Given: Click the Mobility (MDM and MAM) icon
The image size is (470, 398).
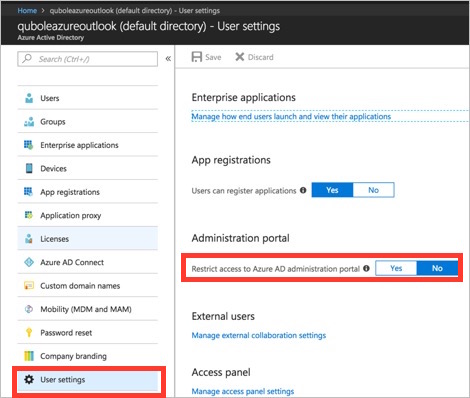Looking at the screenshot, I should (x=29, y=309).
